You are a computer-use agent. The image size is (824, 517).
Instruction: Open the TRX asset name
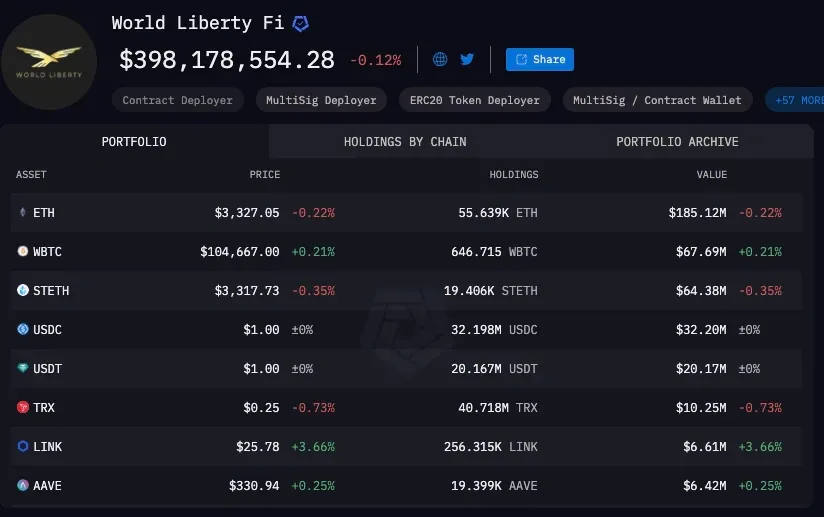click(x=44, y=408)
